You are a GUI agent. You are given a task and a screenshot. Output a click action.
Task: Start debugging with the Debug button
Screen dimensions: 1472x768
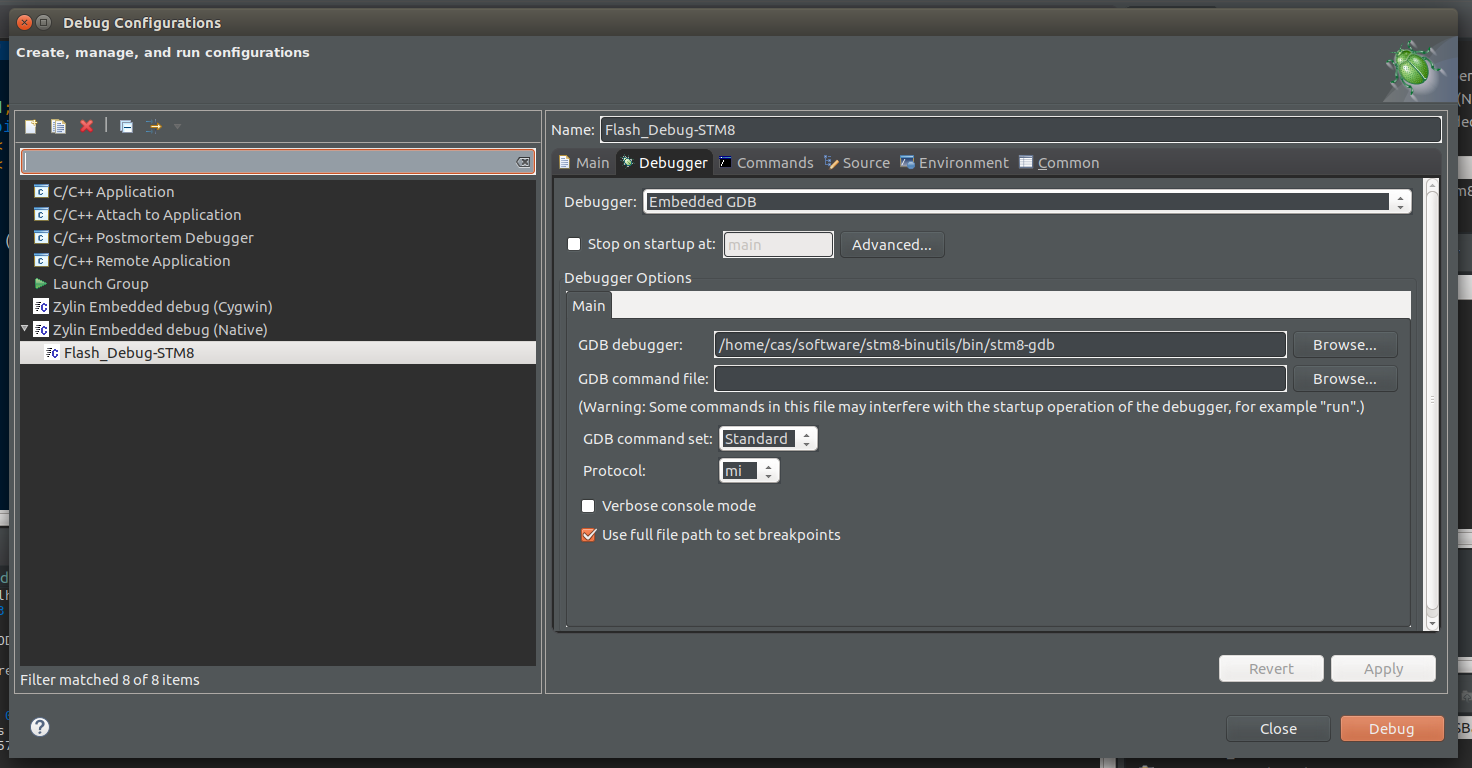[1392, 729]
